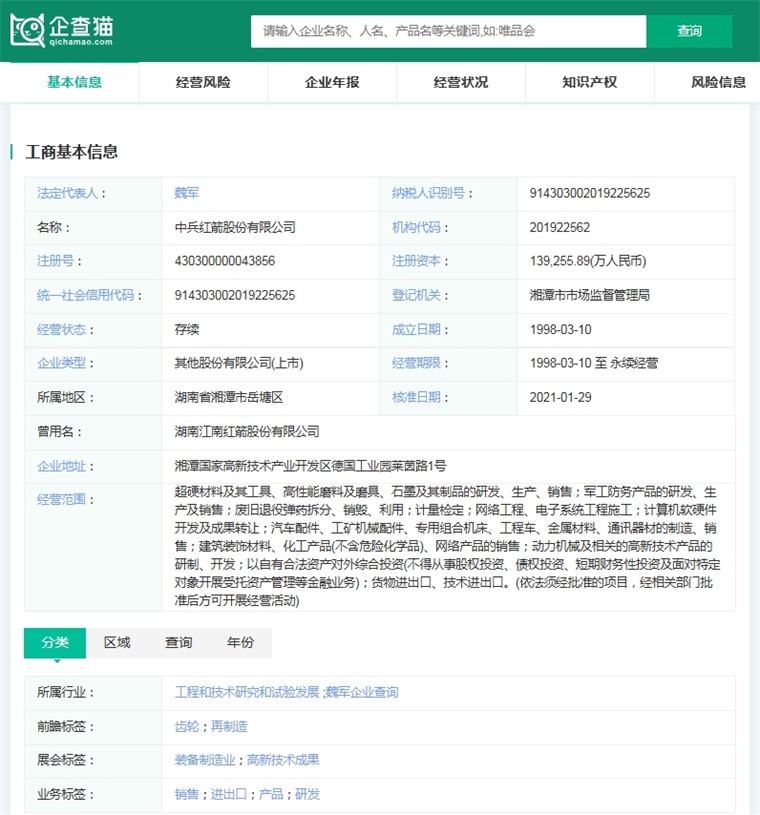The image size is (760, 815).
Task: Open the 经营状况 tab
Action: pyautogui.click(x=461, y=82)
